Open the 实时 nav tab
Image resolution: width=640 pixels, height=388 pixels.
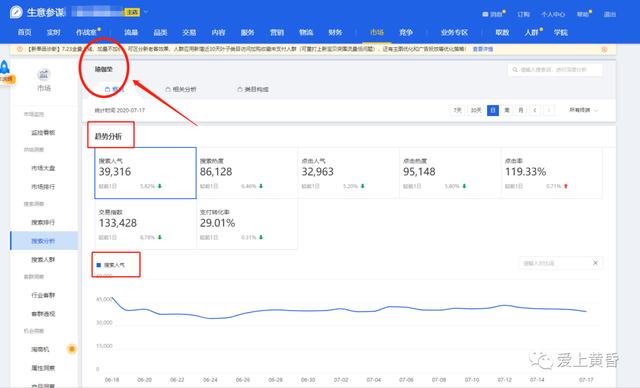click(53, 32)
